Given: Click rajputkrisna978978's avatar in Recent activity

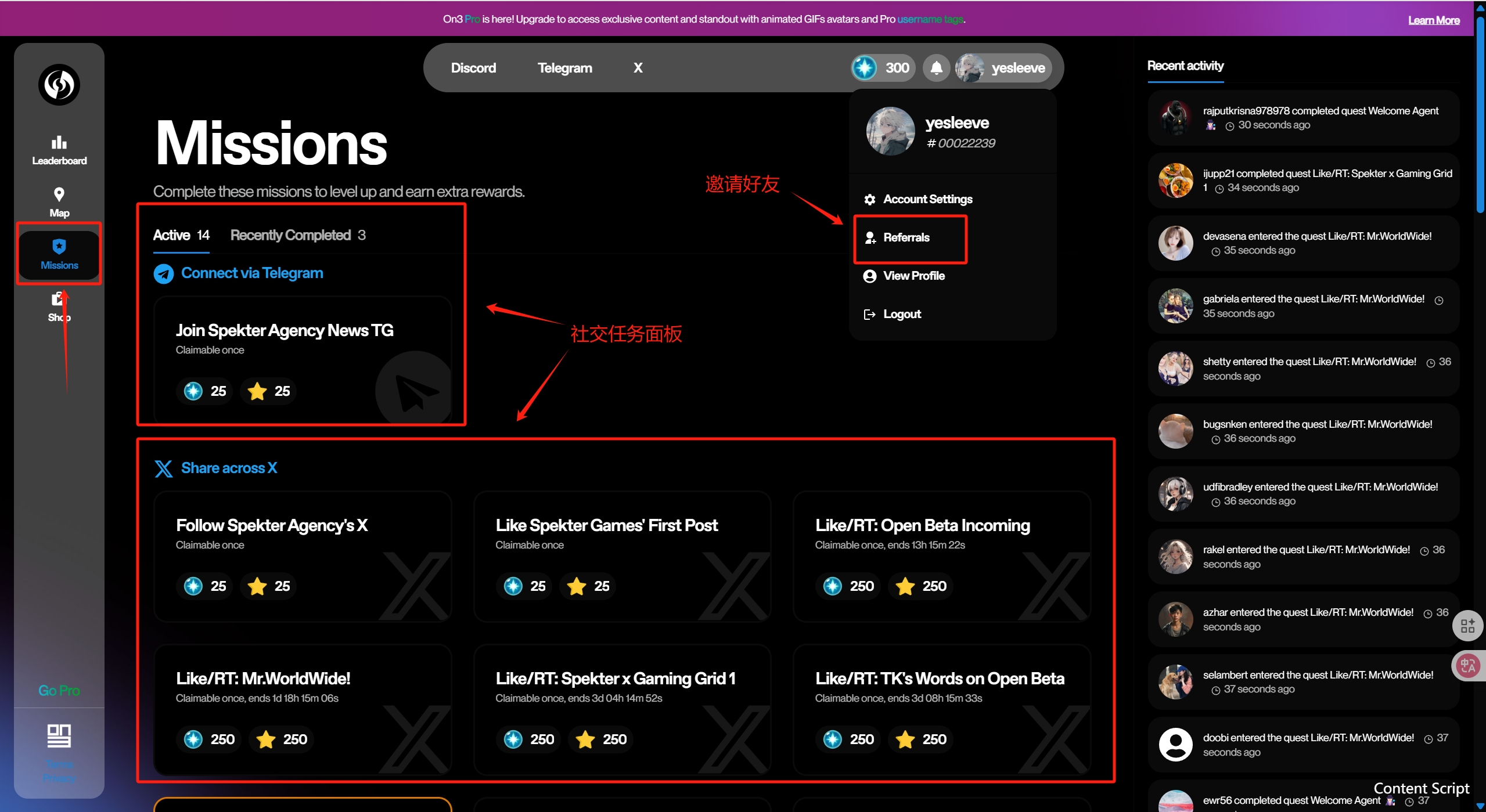Looking at the screenshot, I should coord(1176,118).
